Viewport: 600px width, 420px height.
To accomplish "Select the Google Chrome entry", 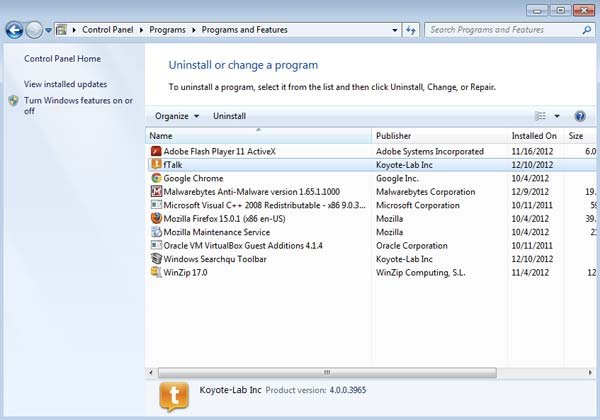I will [193, 178].
